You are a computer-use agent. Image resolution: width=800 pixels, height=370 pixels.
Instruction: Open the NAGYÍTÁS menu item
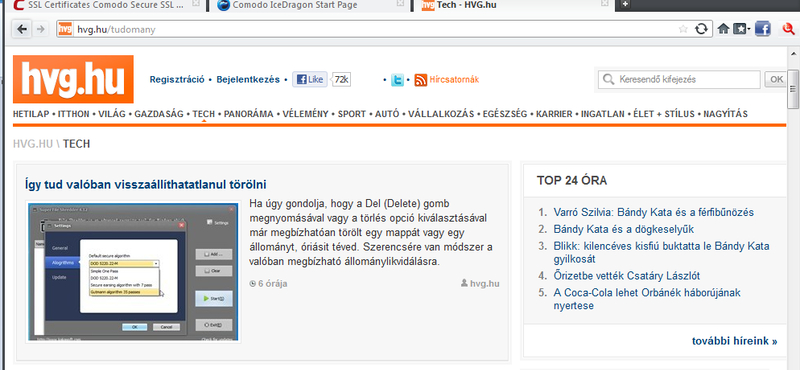725,114
